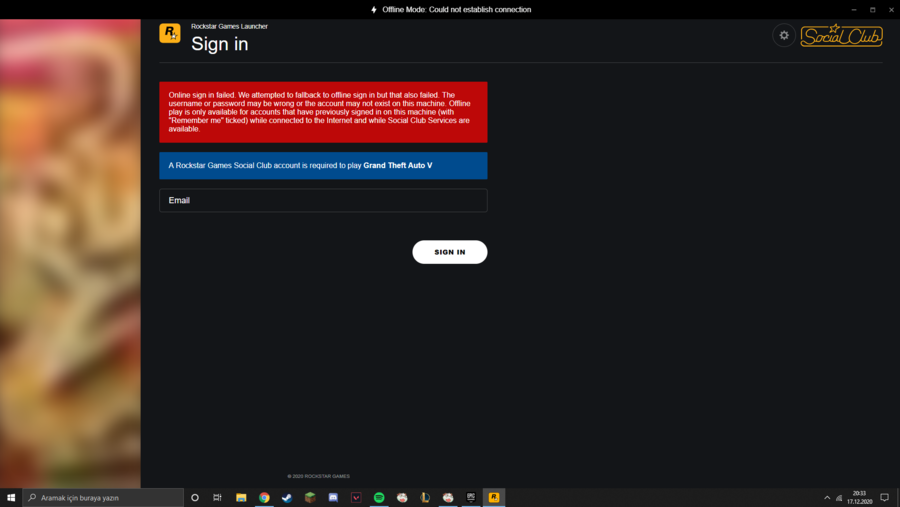Maximize the Rockstar Games Launcher window
This screenshot has width=900, height=507.
click(872, 10)
